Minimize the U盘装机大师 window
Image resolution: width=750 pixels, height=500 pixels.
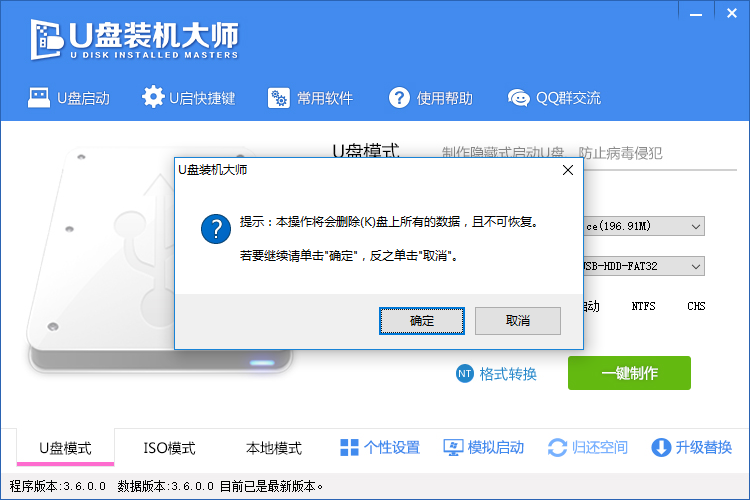coord(696,15)
